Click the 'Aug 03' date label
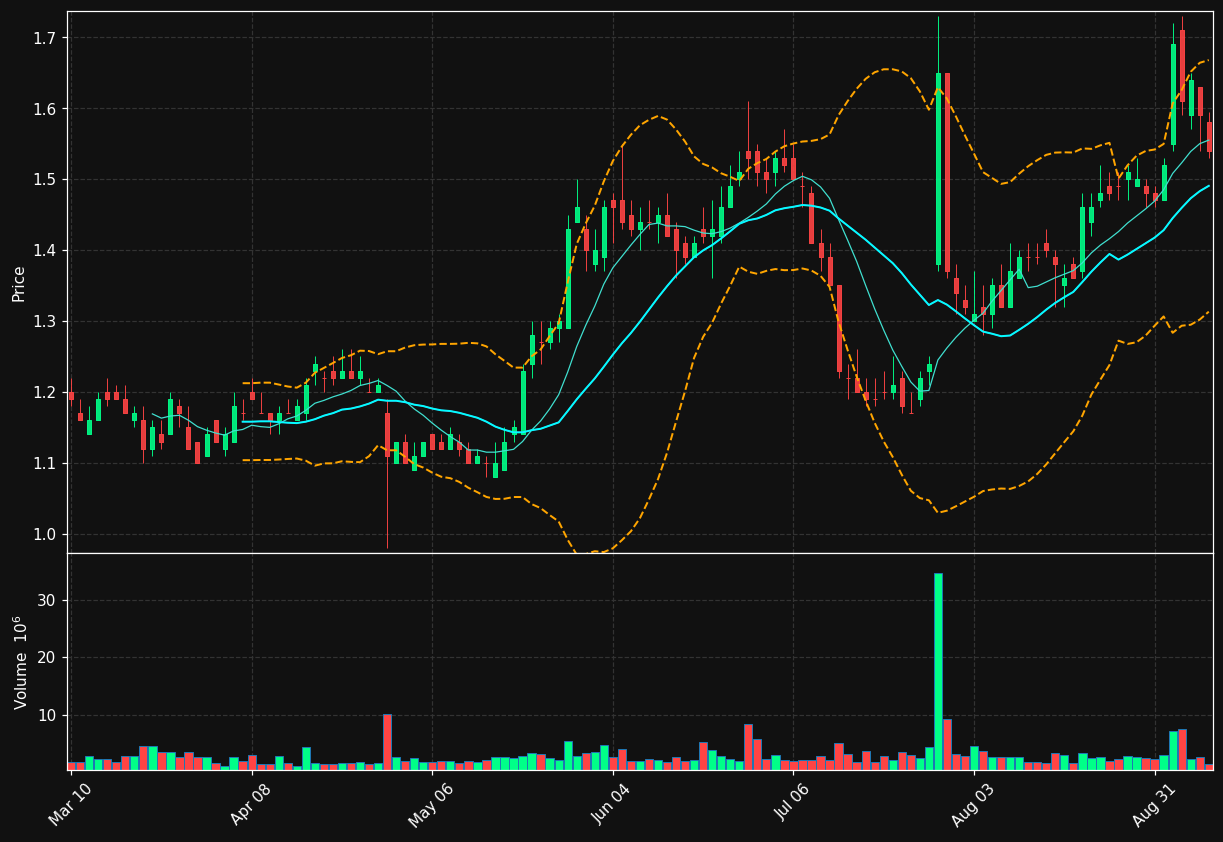The image size is (1223, 842). 974,805
